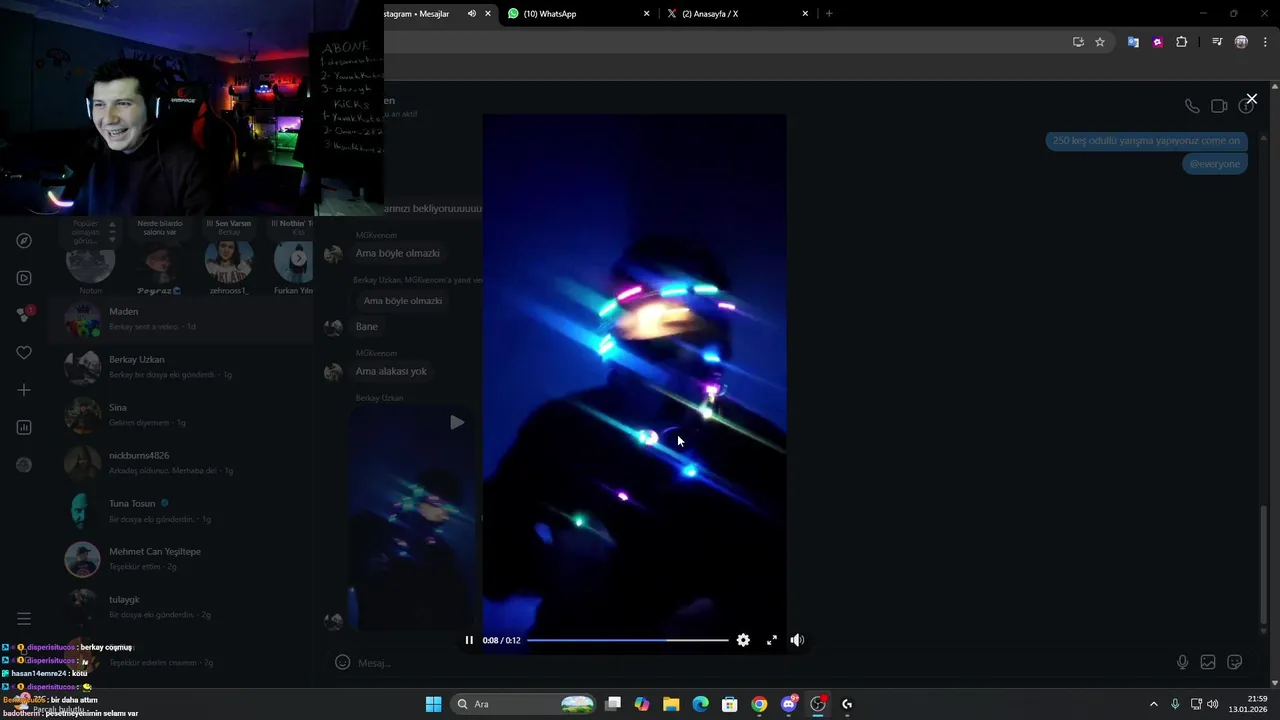Screen dimensions: 1280x720
Task: Seek along the video progress bar
Action: 627,640
